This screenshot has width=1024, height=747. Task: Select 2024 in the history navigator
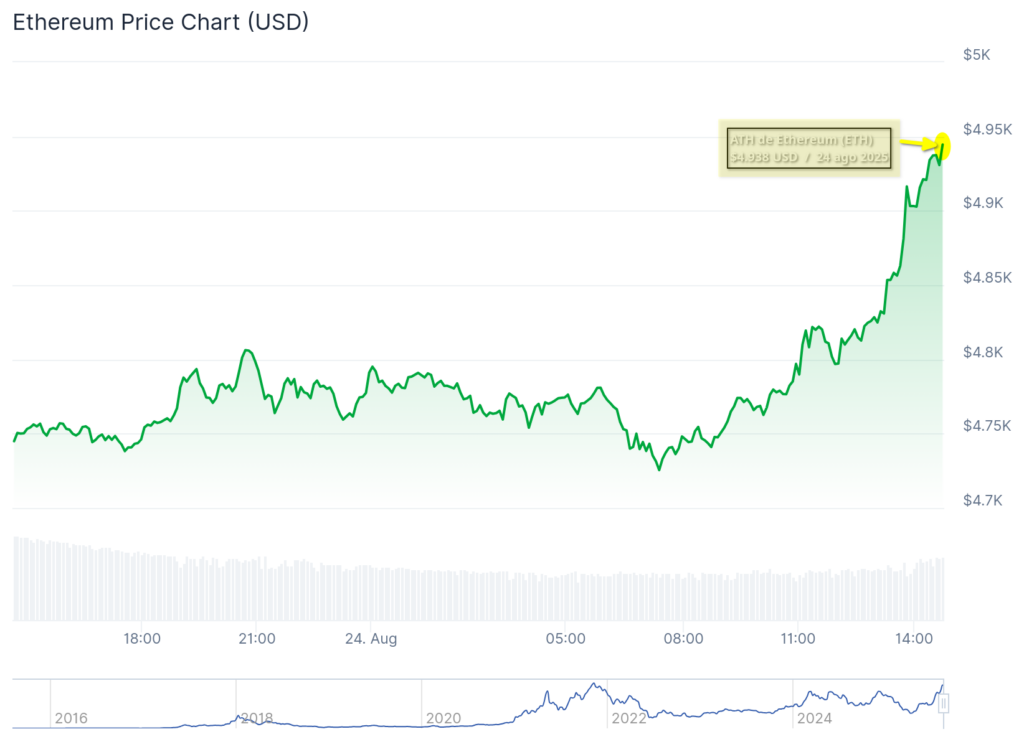tap(814, 718)
